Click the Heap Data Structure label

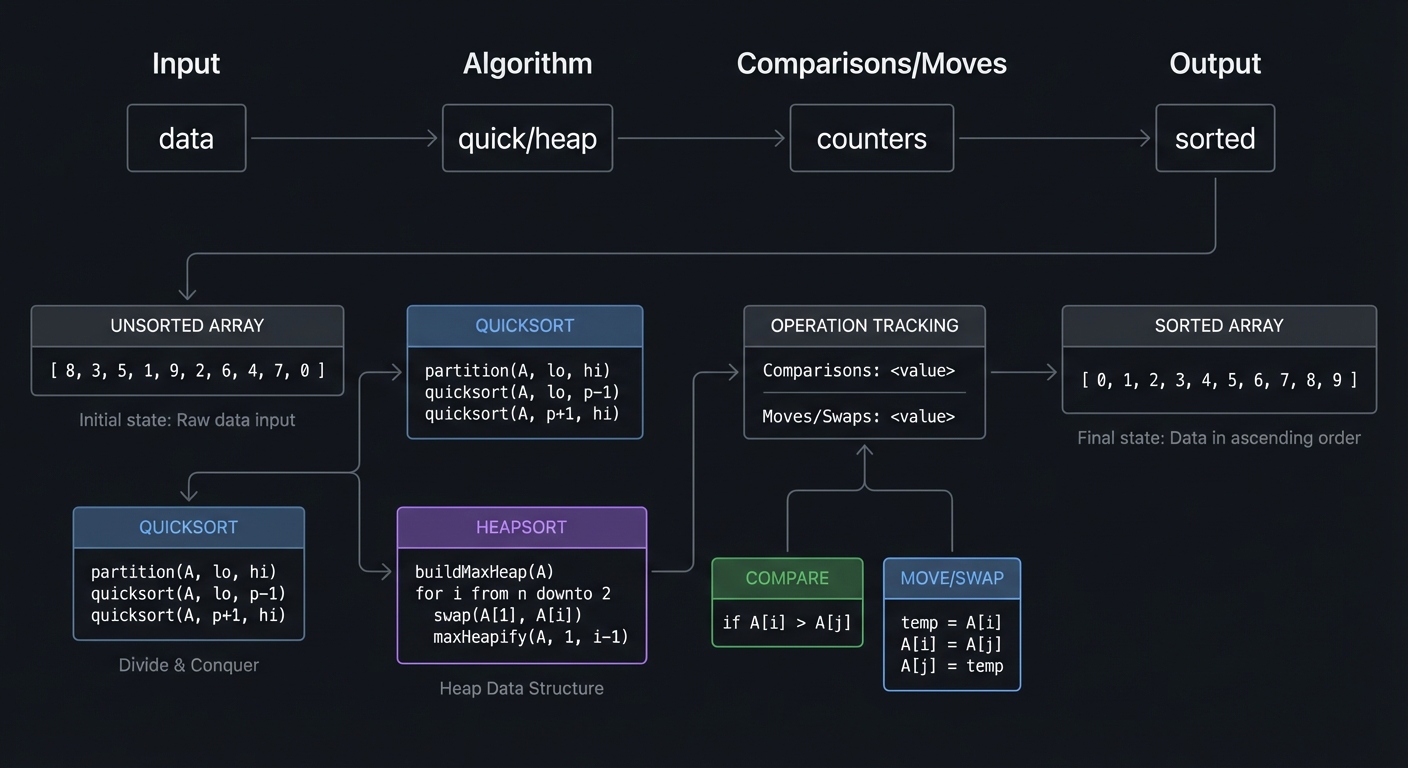coord(521,688)
